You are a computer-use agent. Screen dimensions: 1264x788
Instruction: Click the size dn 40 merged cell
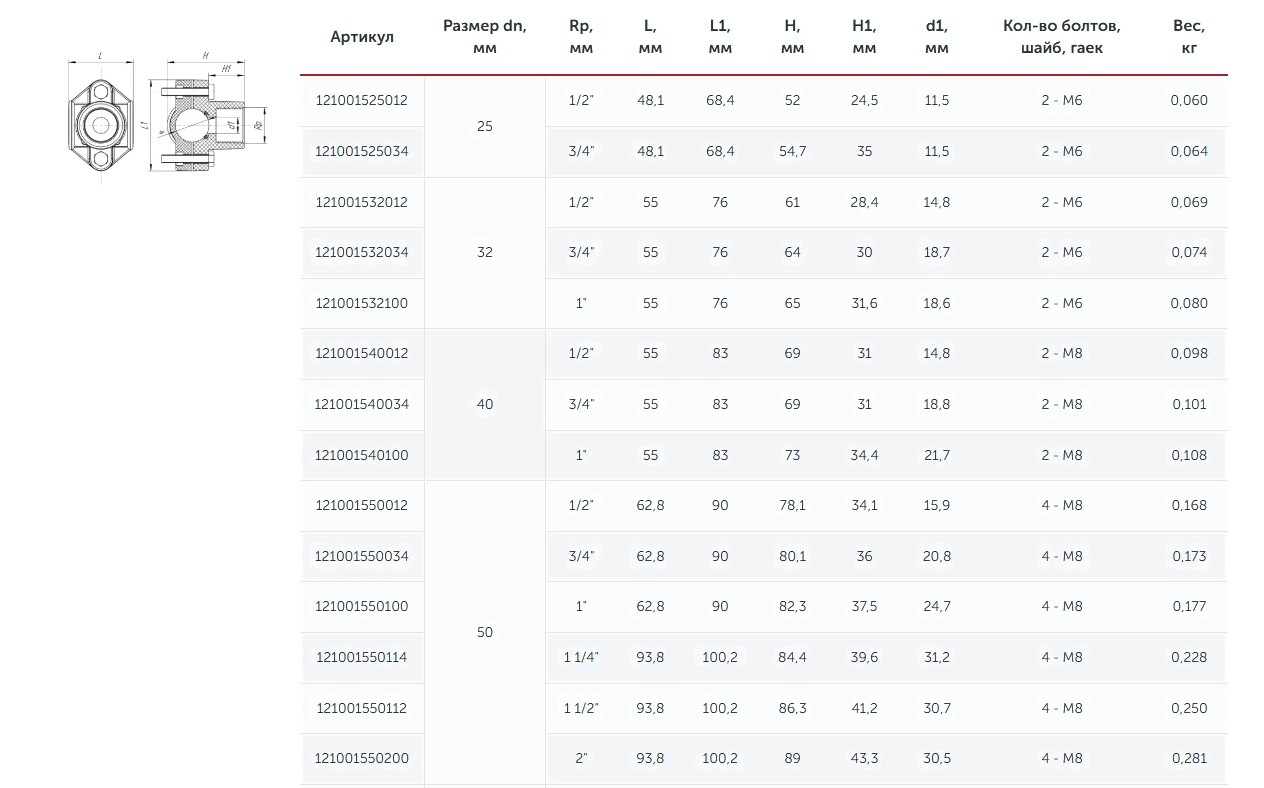tap(485, 404)
